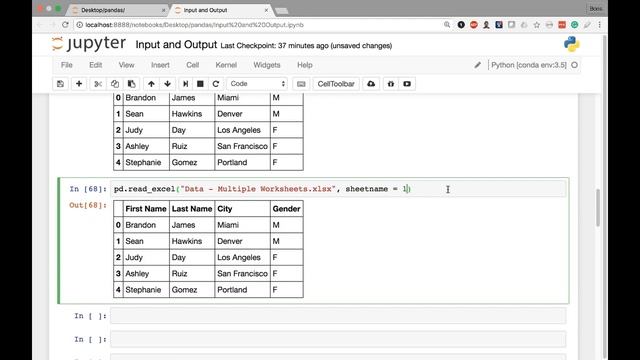This screenshot has height=360, width=640.
Task: Click the Last Checkpoint status text
Action: [306, 46]
